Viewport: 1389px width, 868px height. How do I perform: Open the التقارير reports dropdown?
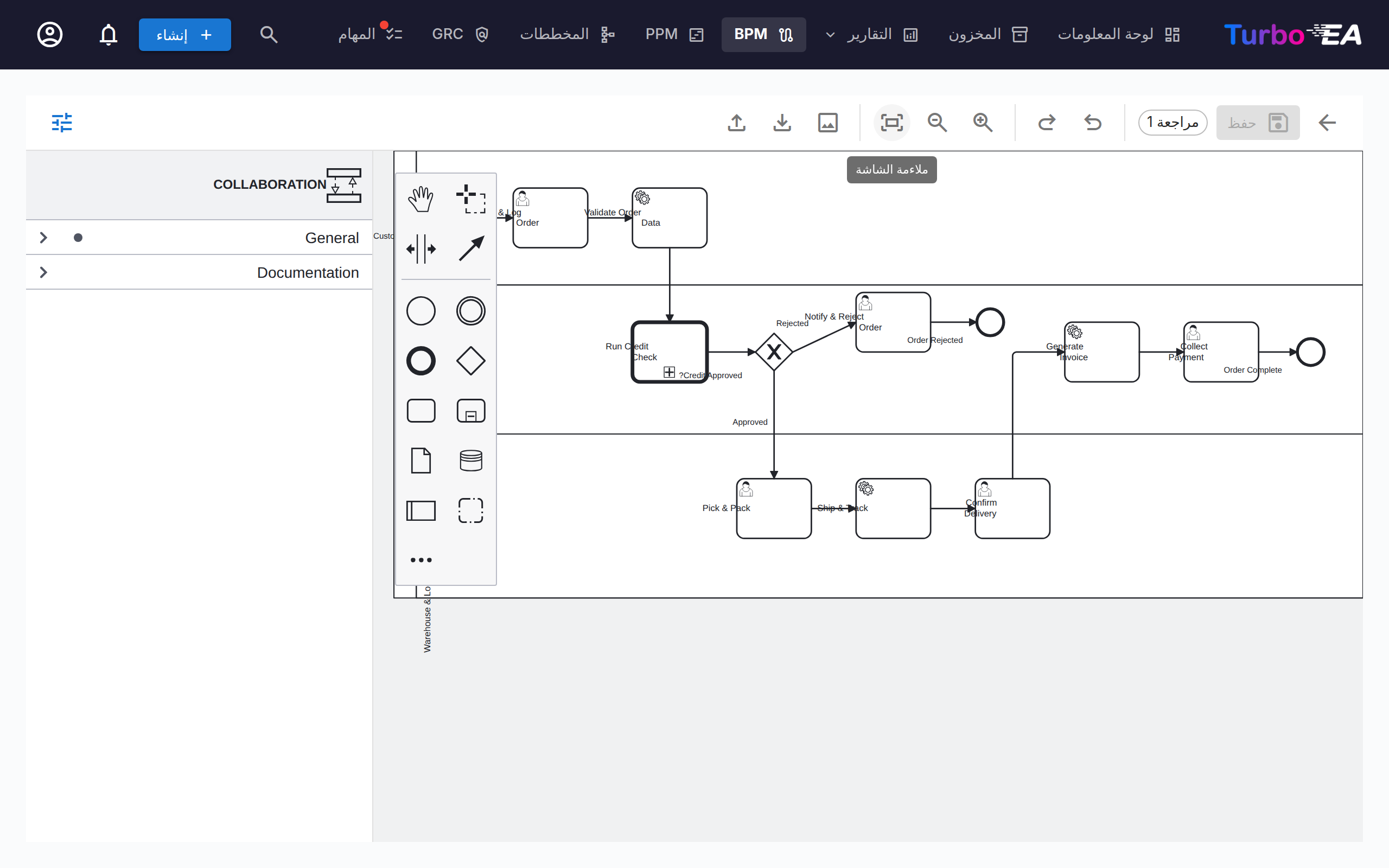[x=871, y=34]
